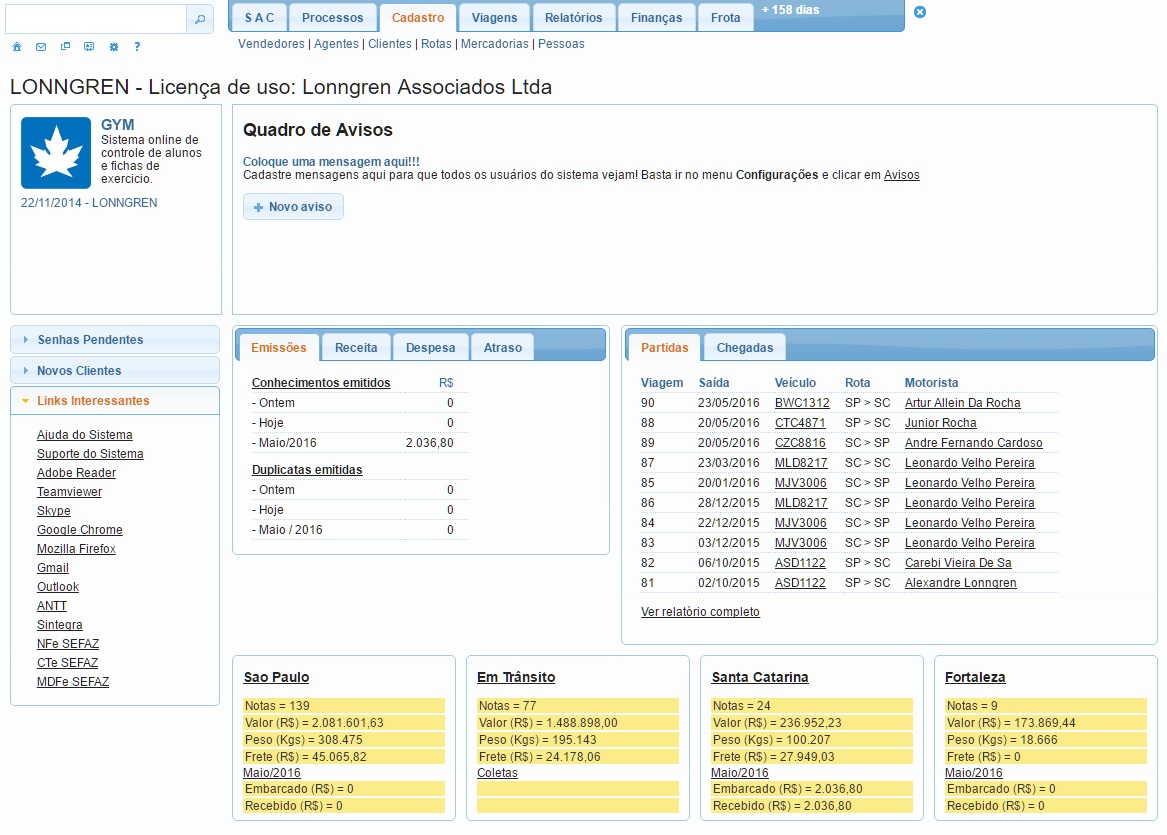This screenshot has height=835, width=1167.
Task: Switch to the Finanças tab
Action: click(656, 18)
